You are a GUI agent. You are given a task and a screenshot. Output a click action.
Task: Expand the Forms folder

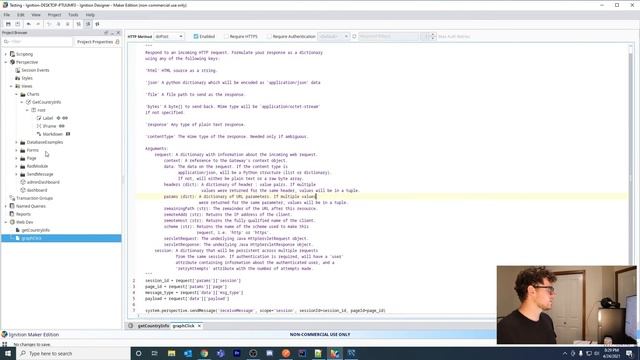pyautogui.click(x=16, y=150)
